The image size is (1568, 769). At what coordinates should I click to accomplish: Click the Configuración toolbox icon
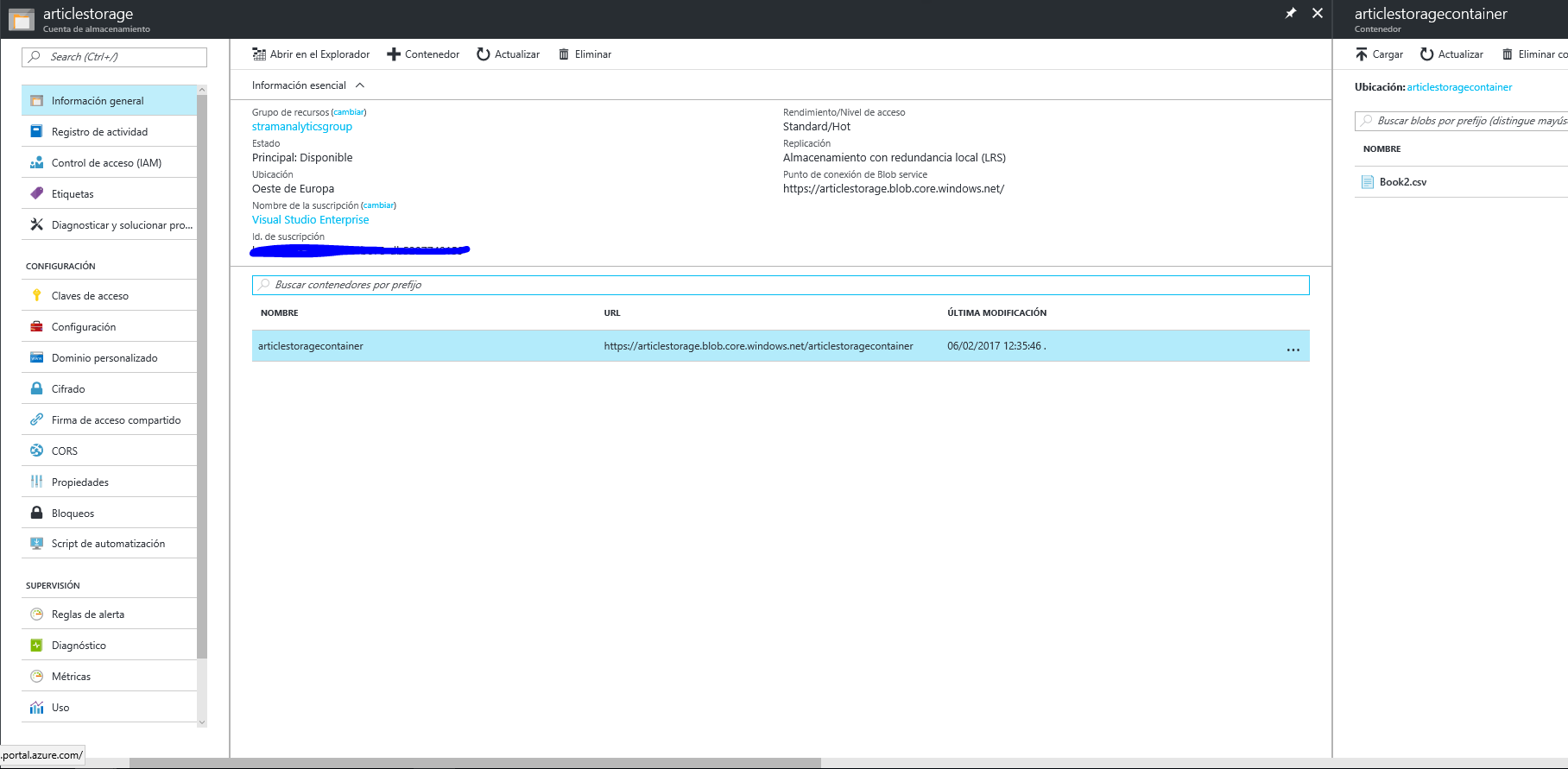pos(36,326)
